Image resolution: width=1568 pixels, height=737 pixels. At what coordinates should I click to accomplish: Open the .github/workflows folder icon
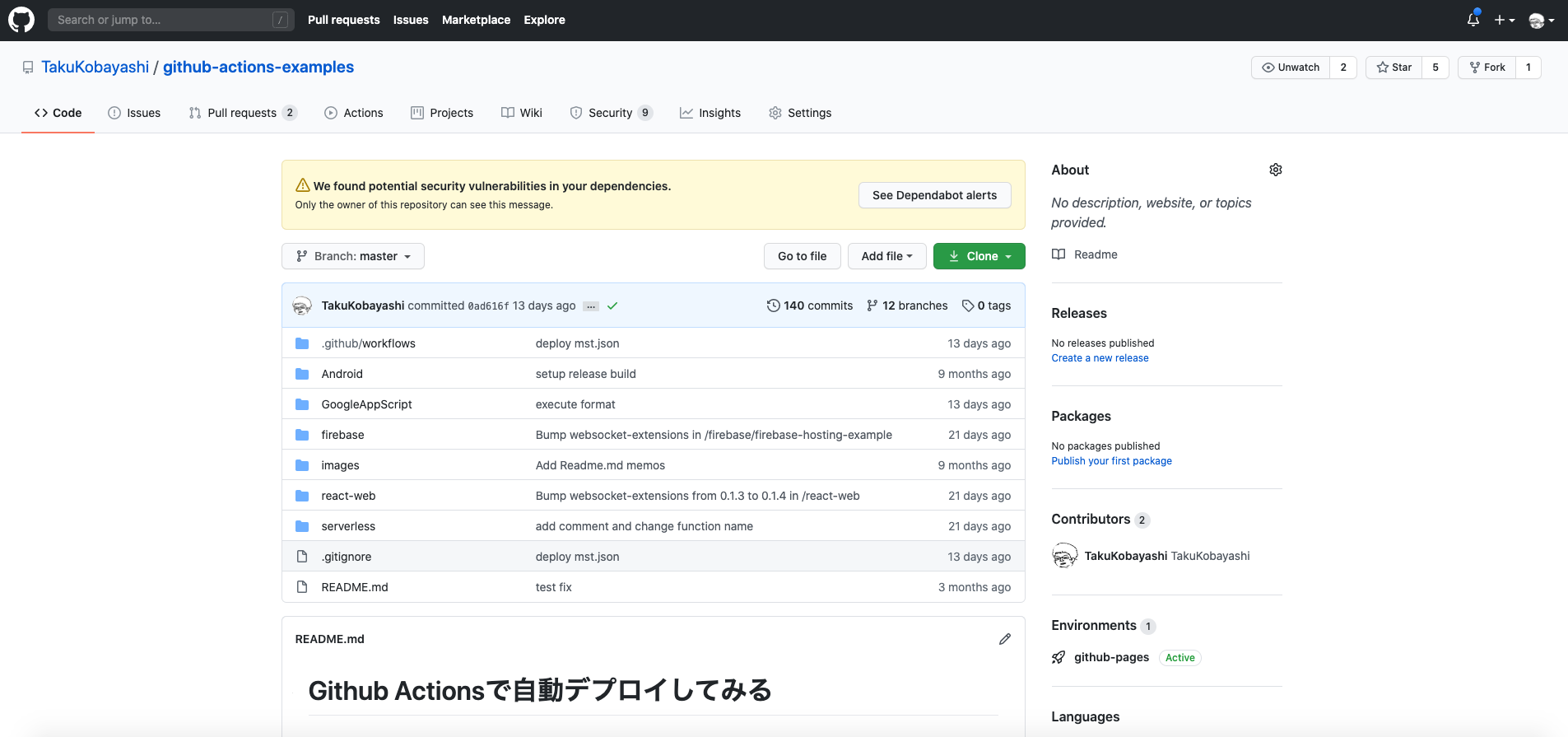point(302,343)
